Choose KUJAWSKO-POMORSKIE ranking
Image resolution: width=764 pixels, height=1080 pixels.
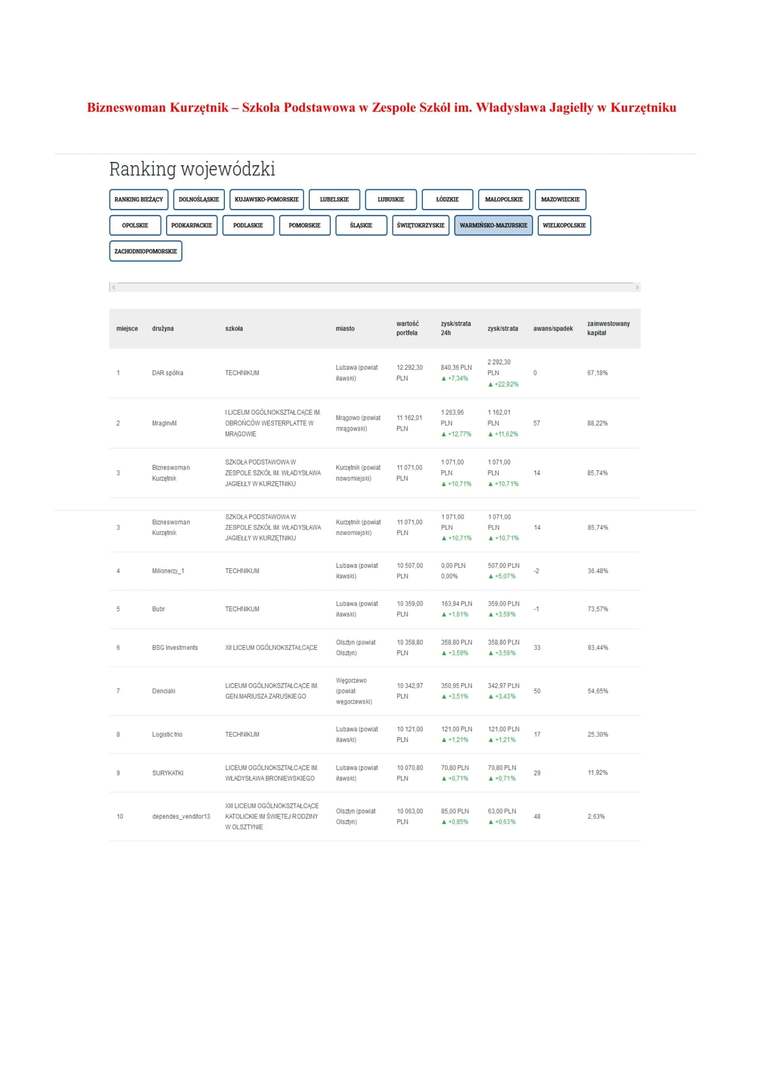pos(267,199)
